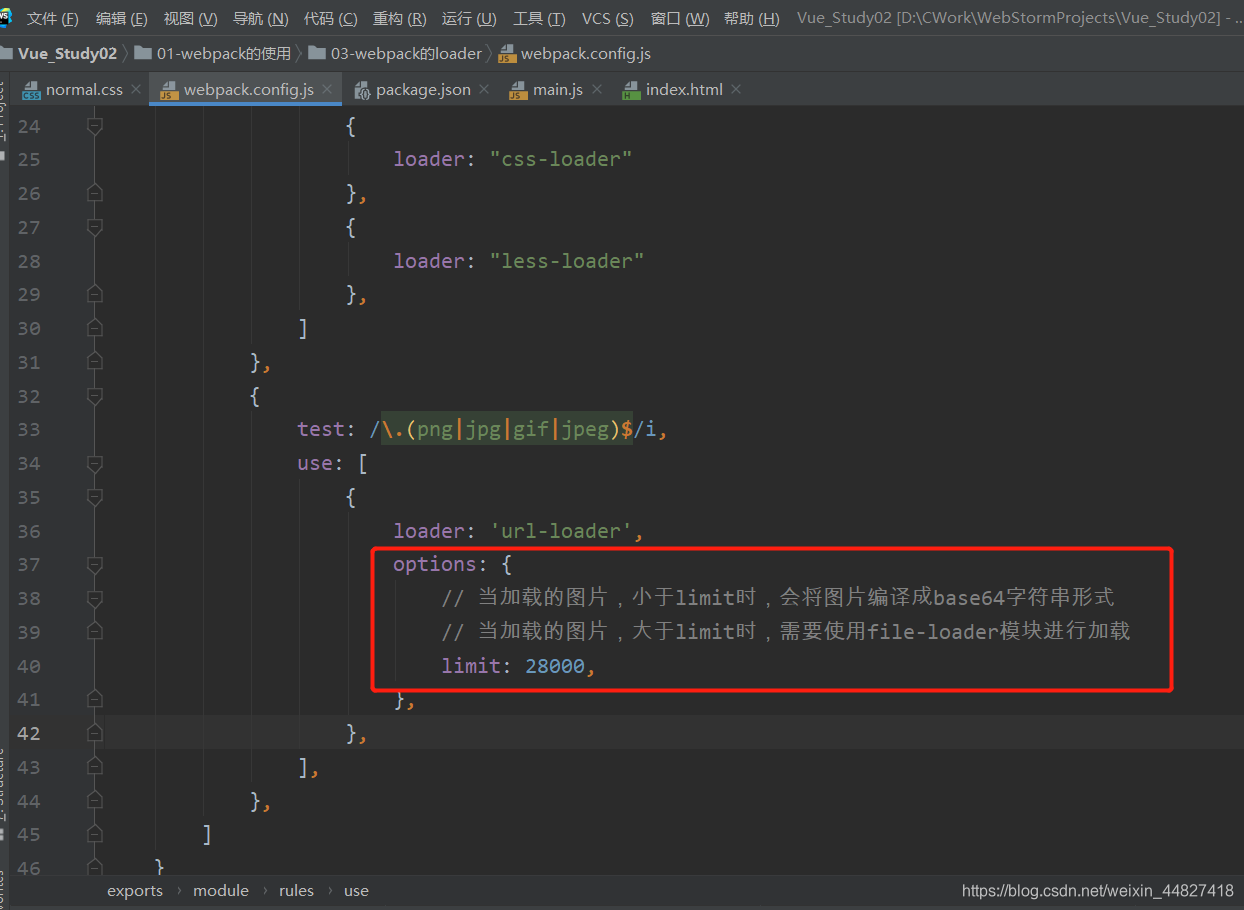Click the JS file icon on webpack.config.js tab
Screen dimensions: 1244x910
pos(168,90)
